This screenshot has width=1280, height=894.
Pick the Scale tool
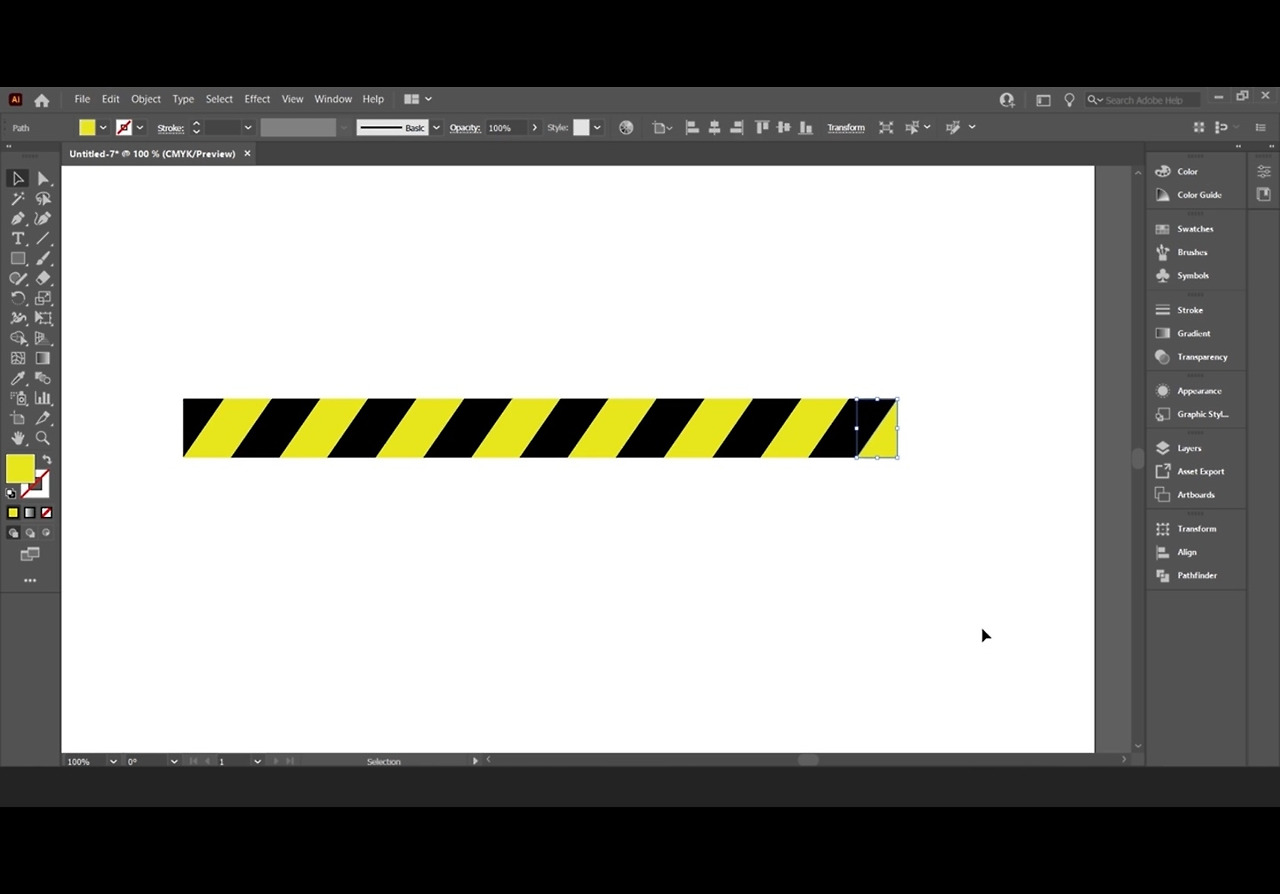coord(43,298)
